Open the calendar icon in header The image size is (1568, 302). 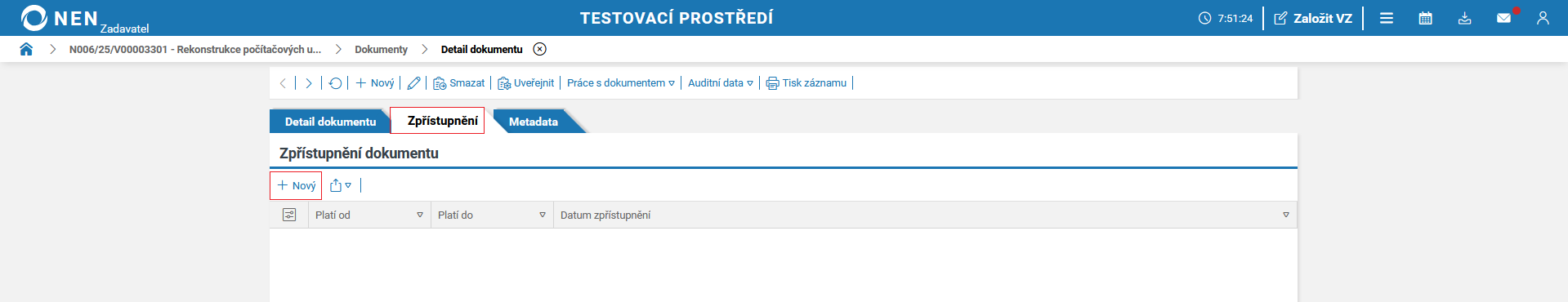(x=1425, y=18)
